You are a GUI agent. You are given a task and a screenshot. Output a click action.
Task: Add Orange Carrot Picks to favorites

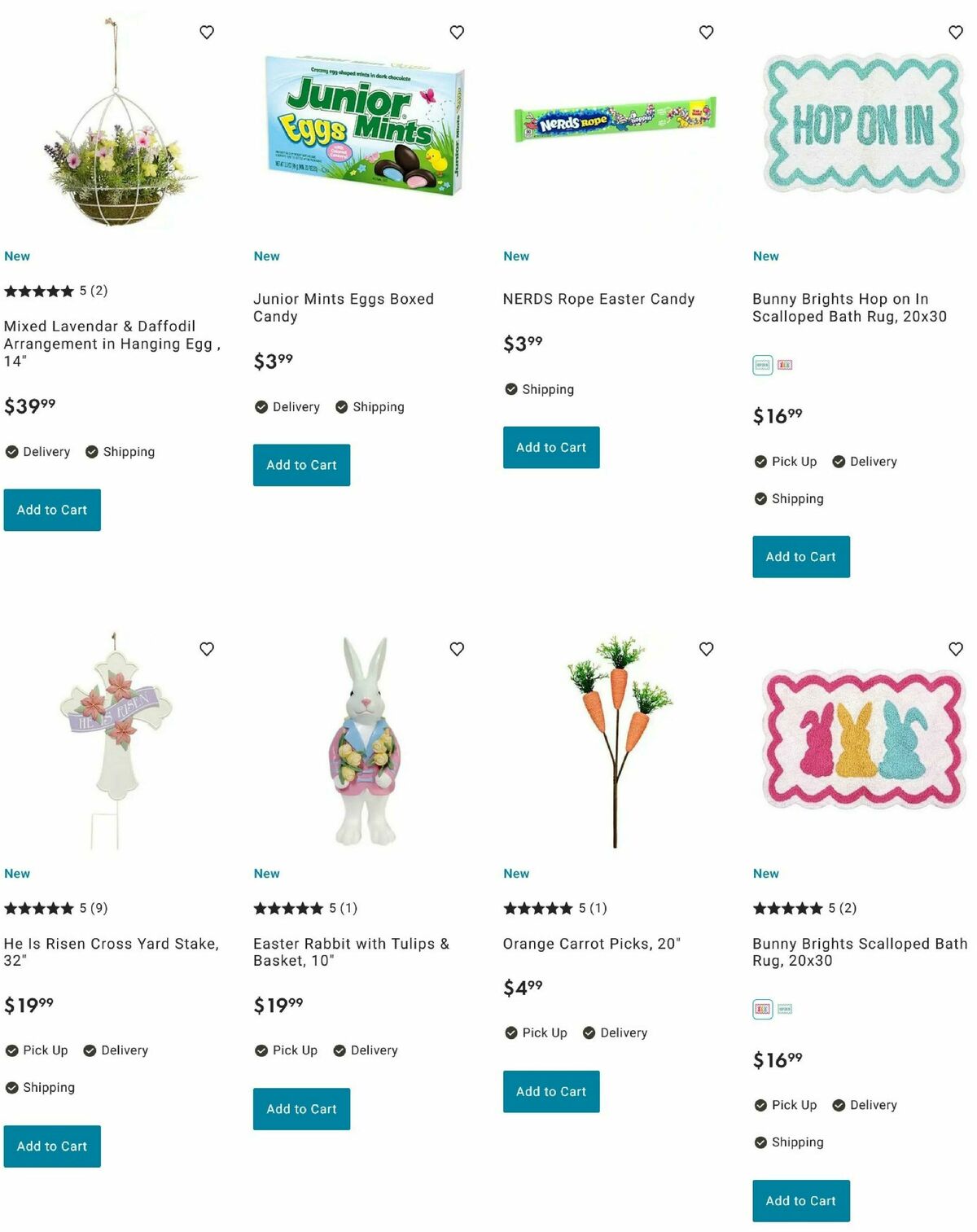[x=707, y=649]
